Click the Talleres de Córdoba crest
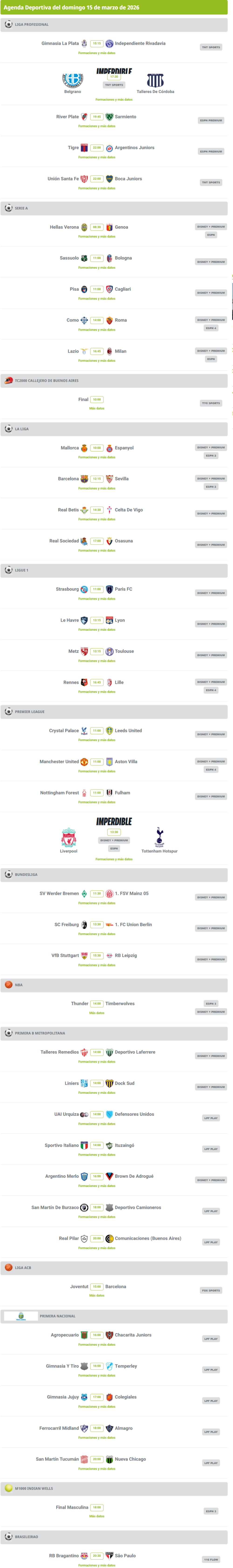The image size is (233, 1568). [x=155, y=80]
